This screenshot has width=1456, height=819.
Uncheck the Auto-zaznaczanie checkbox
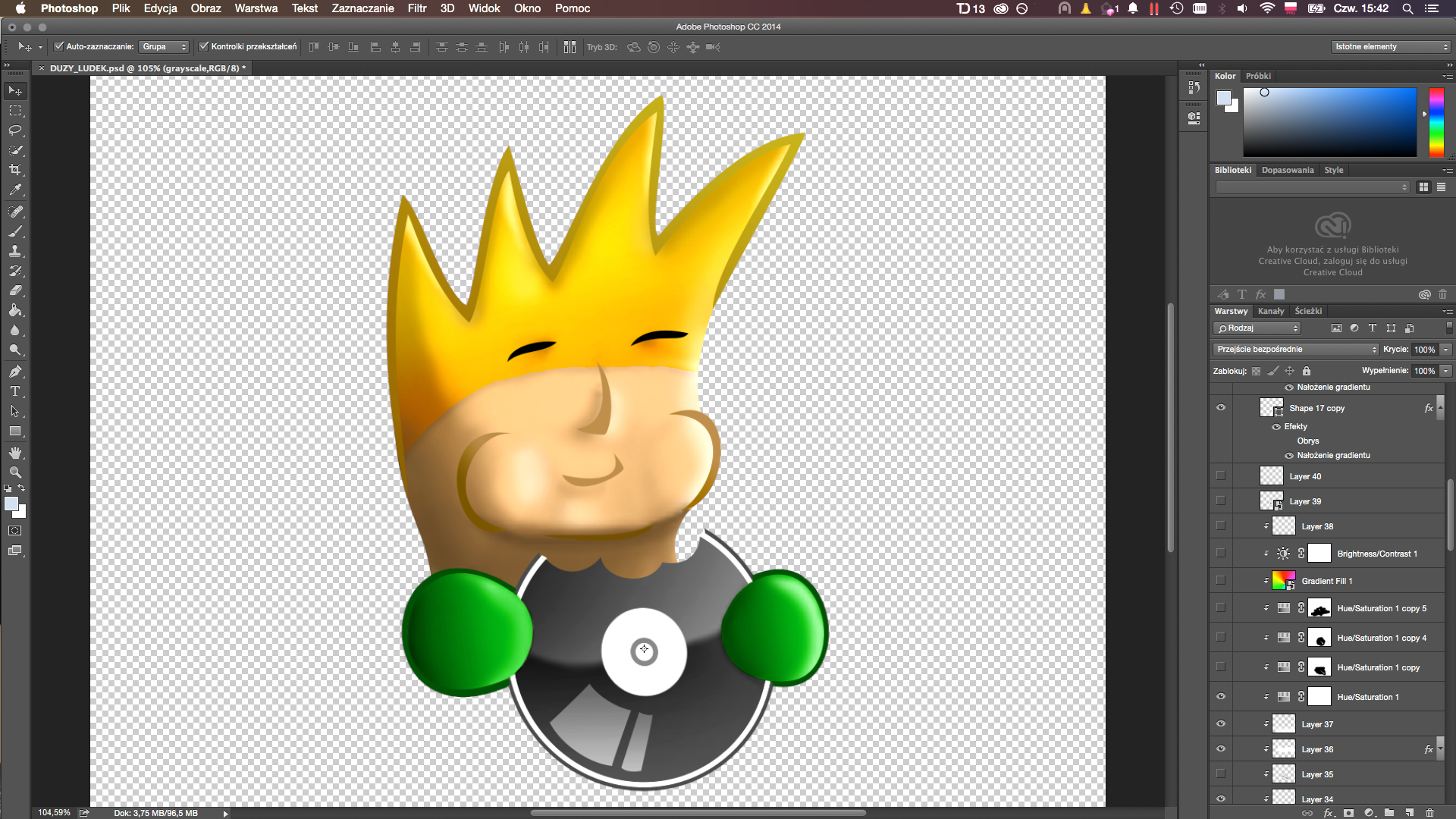click(58, 46)
